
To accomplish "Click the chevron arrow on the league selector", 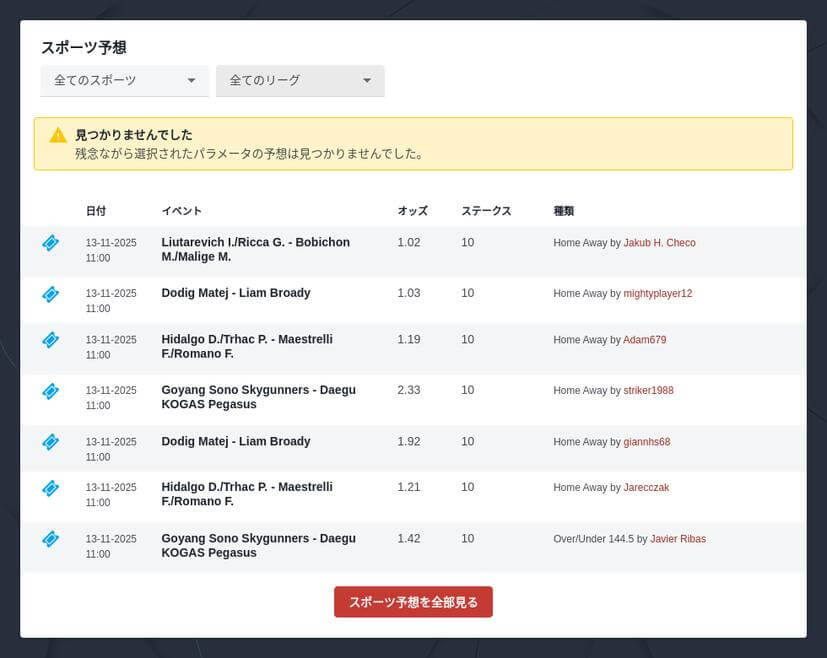I will tap(368, 81).
